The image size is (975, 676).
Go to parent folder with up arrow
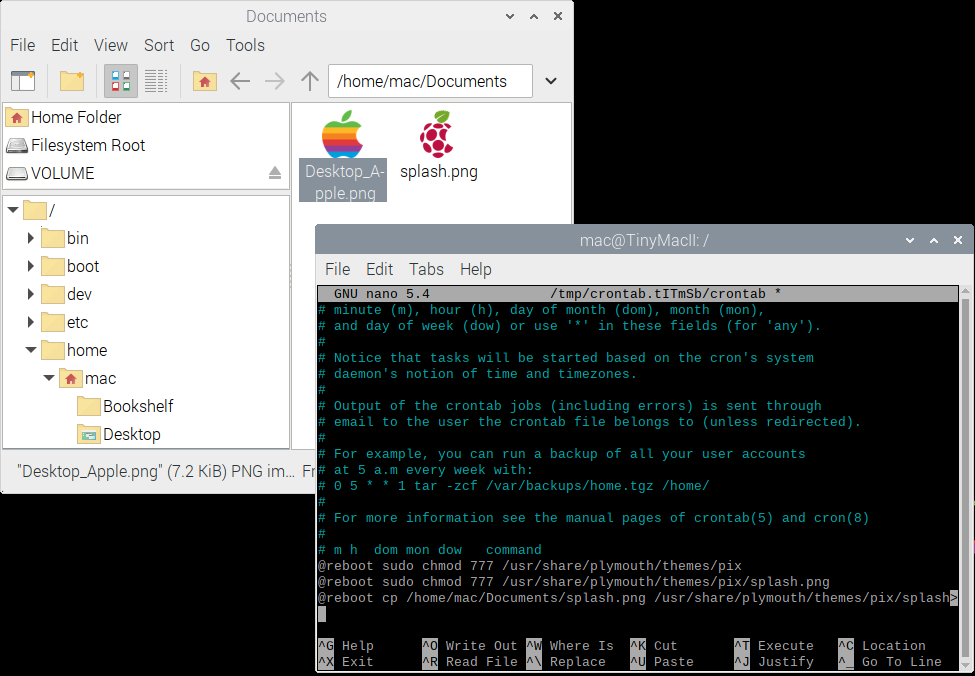point(310,81)
